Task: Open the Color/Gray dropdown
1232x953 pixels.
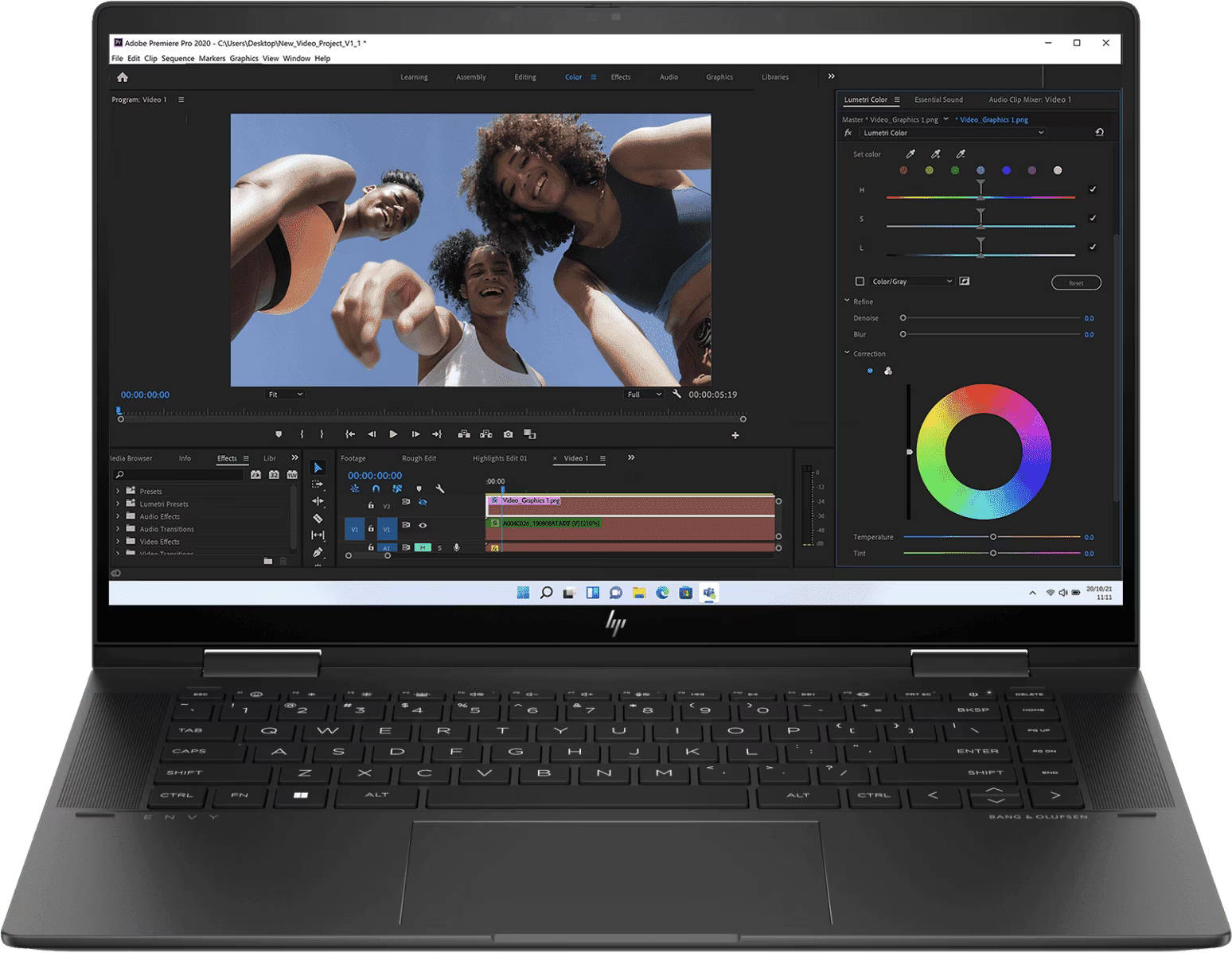Action: tap(912, 282)
